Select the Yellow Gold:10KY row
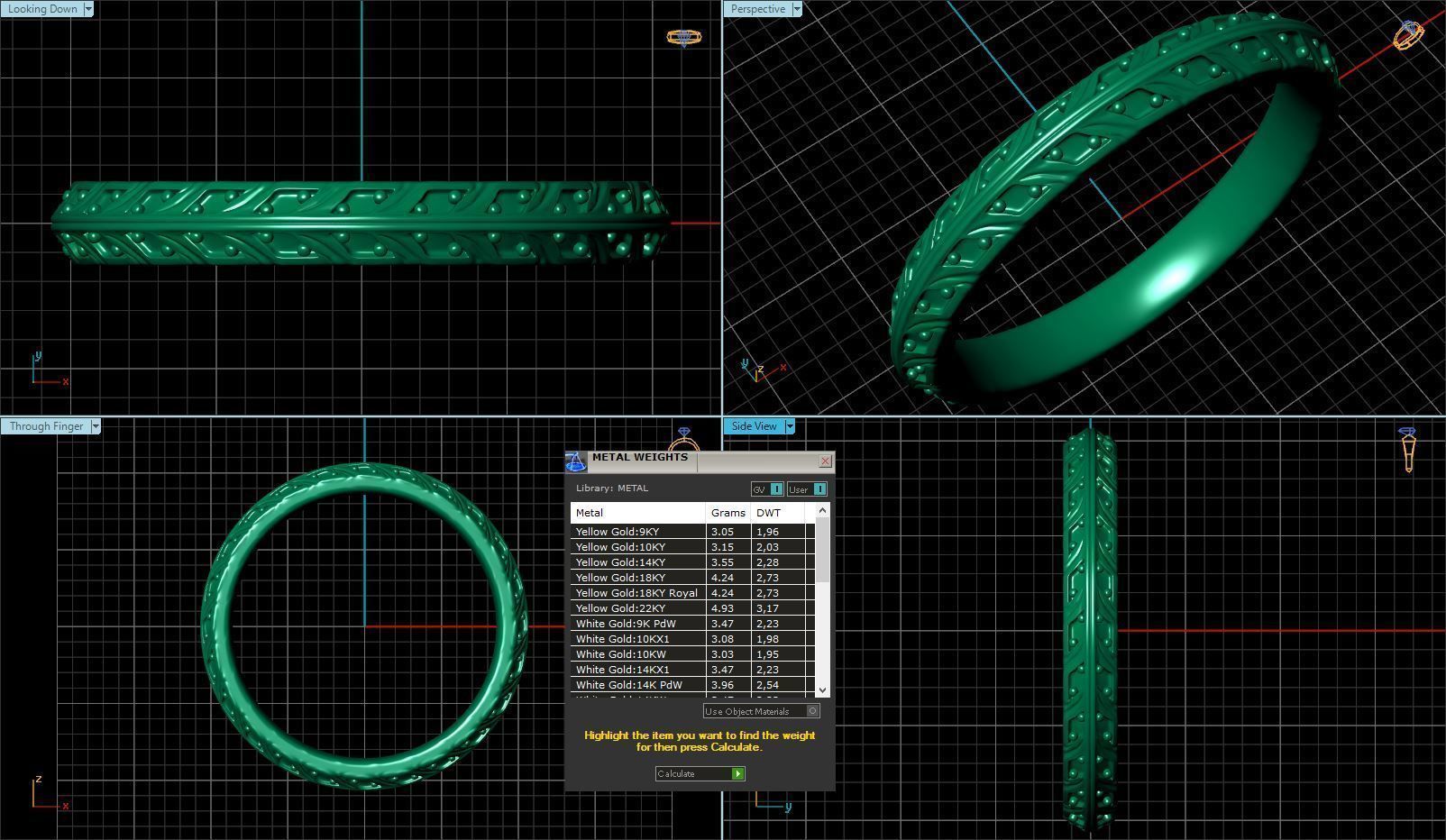This screenshot has height=840, width=1446. tap(692, 547)
